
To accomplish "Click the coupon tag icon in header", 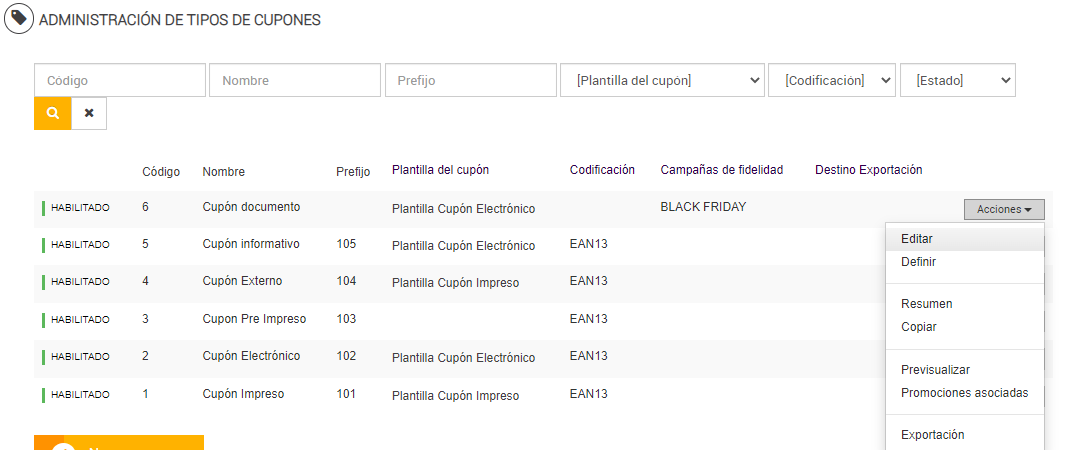I will point(18,19).
